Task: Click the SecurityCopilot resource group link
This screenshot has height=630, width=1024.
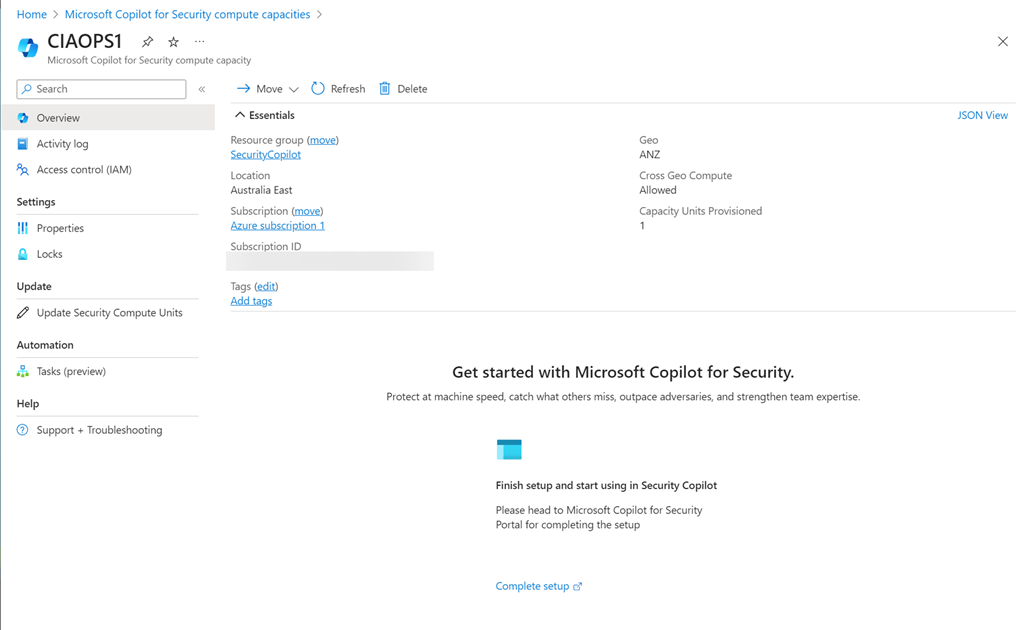Action: (265, 155)
